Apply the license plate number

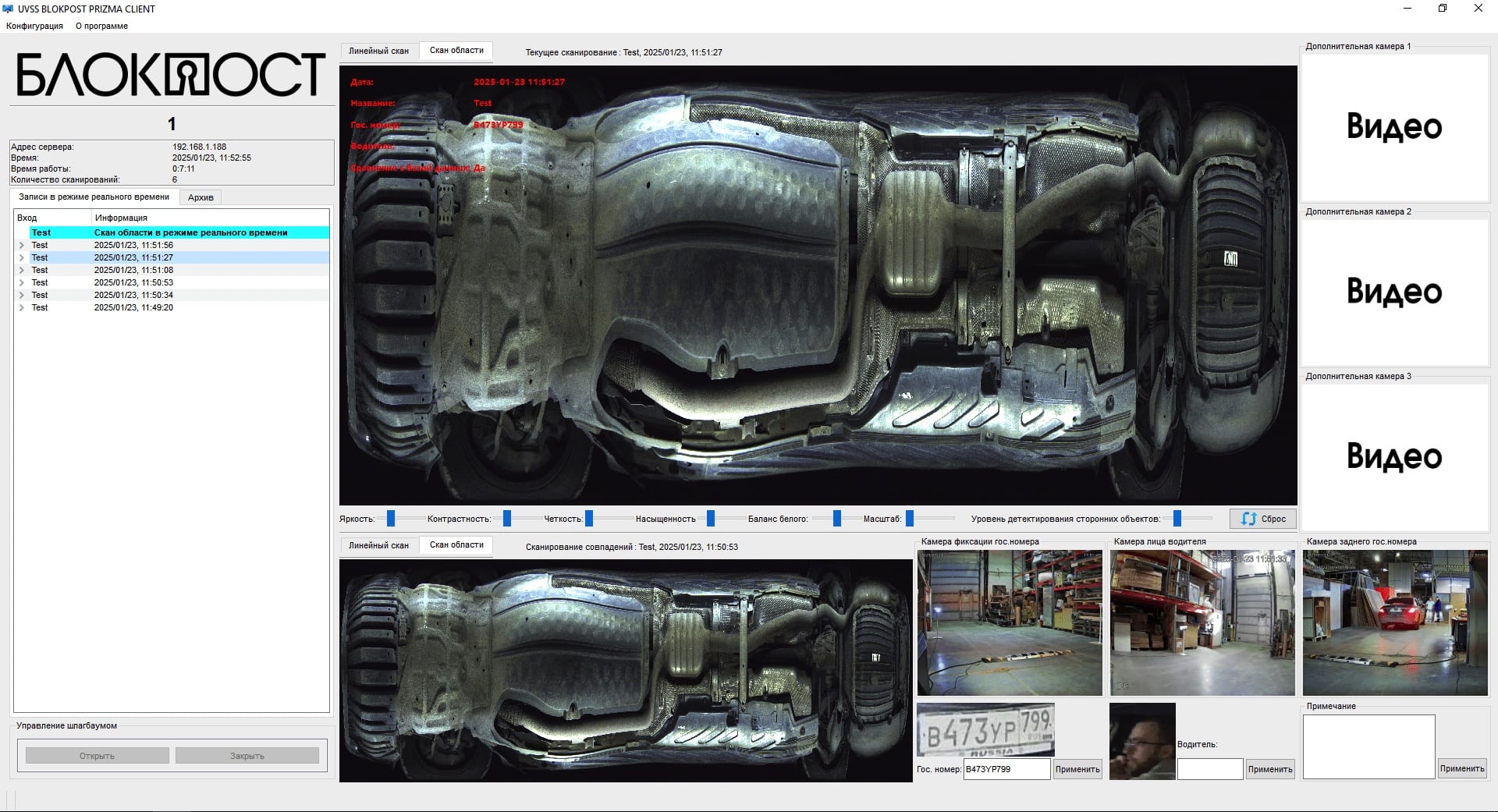coord(1077,769)
